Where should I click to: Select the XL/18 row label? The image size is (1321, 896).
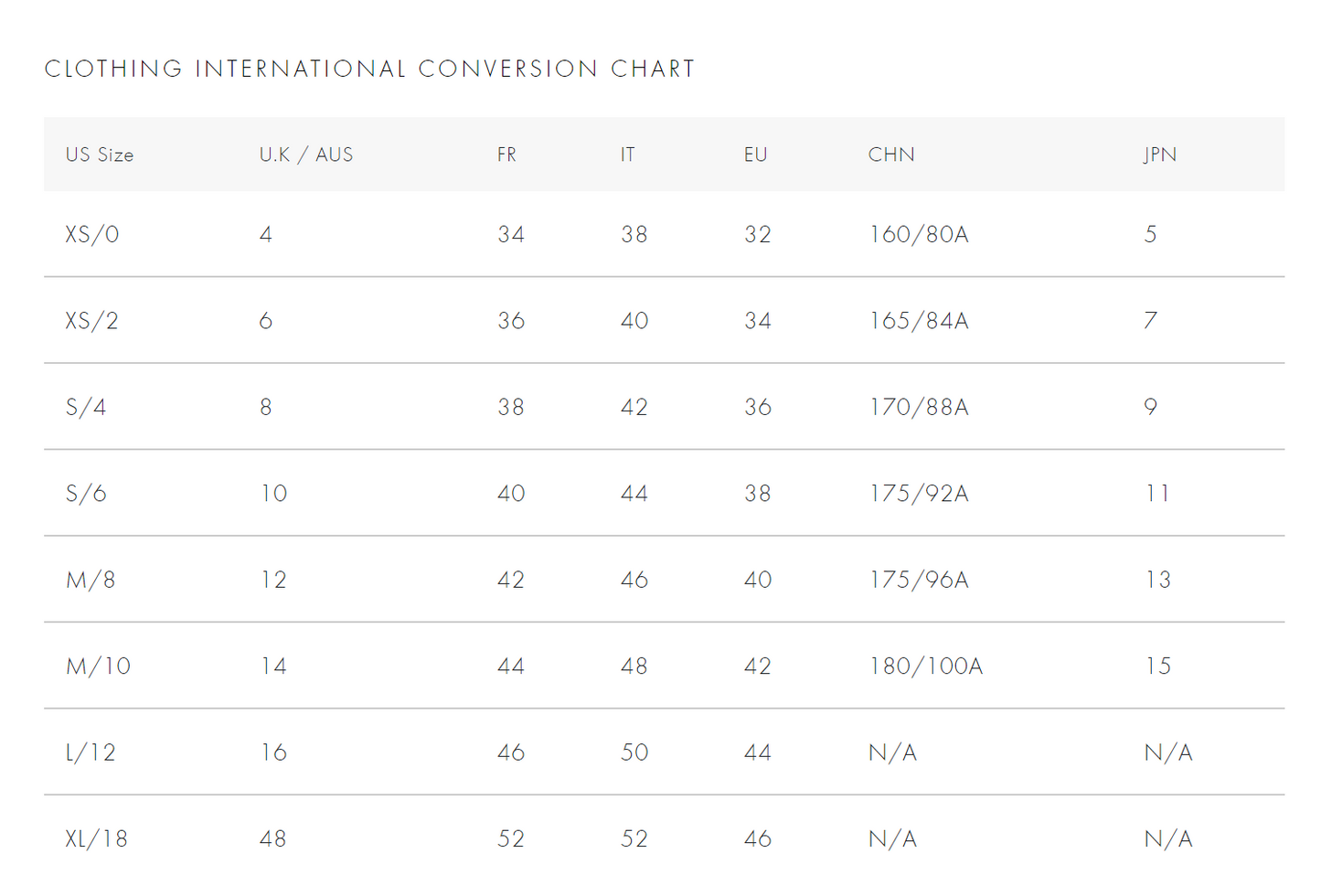pyautogui.click(x=96, y=838)
